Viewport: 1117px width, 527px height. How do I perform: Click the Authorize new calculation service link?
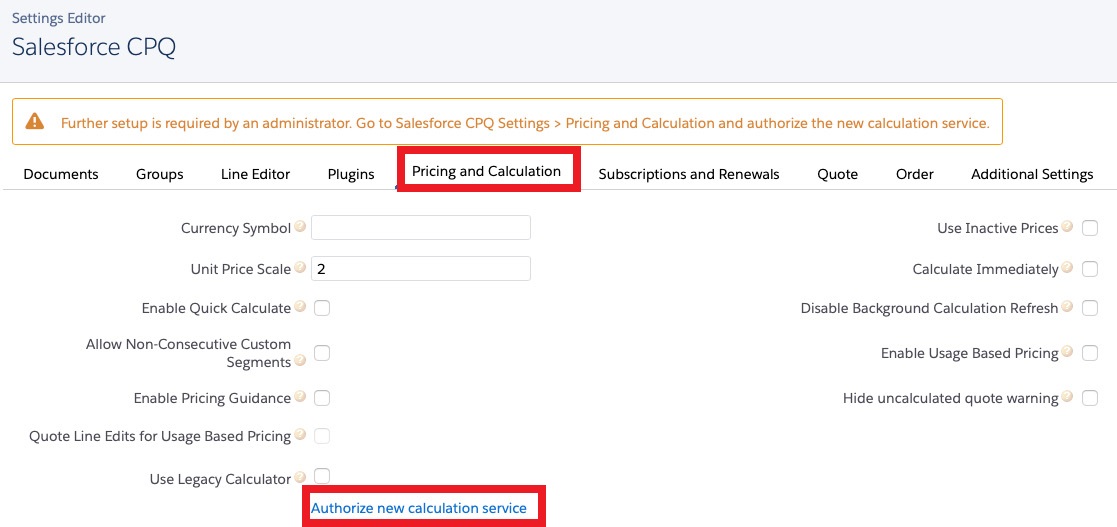pyautogui.click(x=419, y=508)
